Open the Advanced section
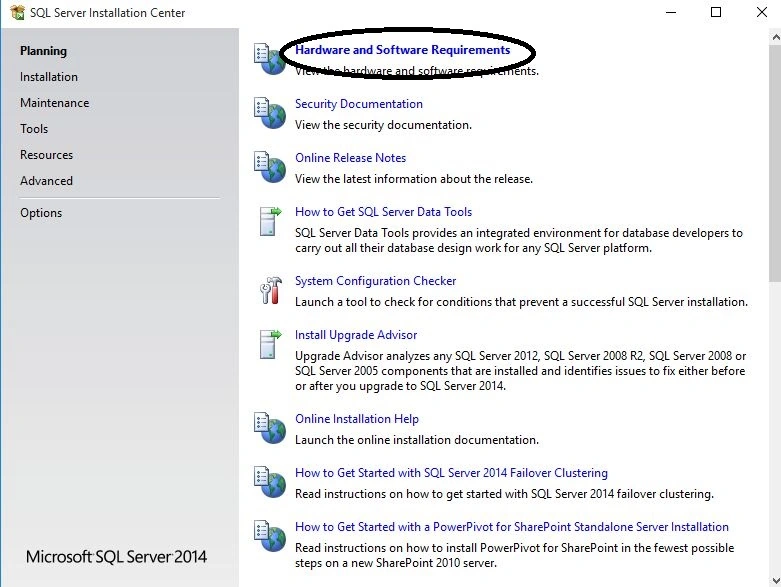 click(x=46, y=181)
